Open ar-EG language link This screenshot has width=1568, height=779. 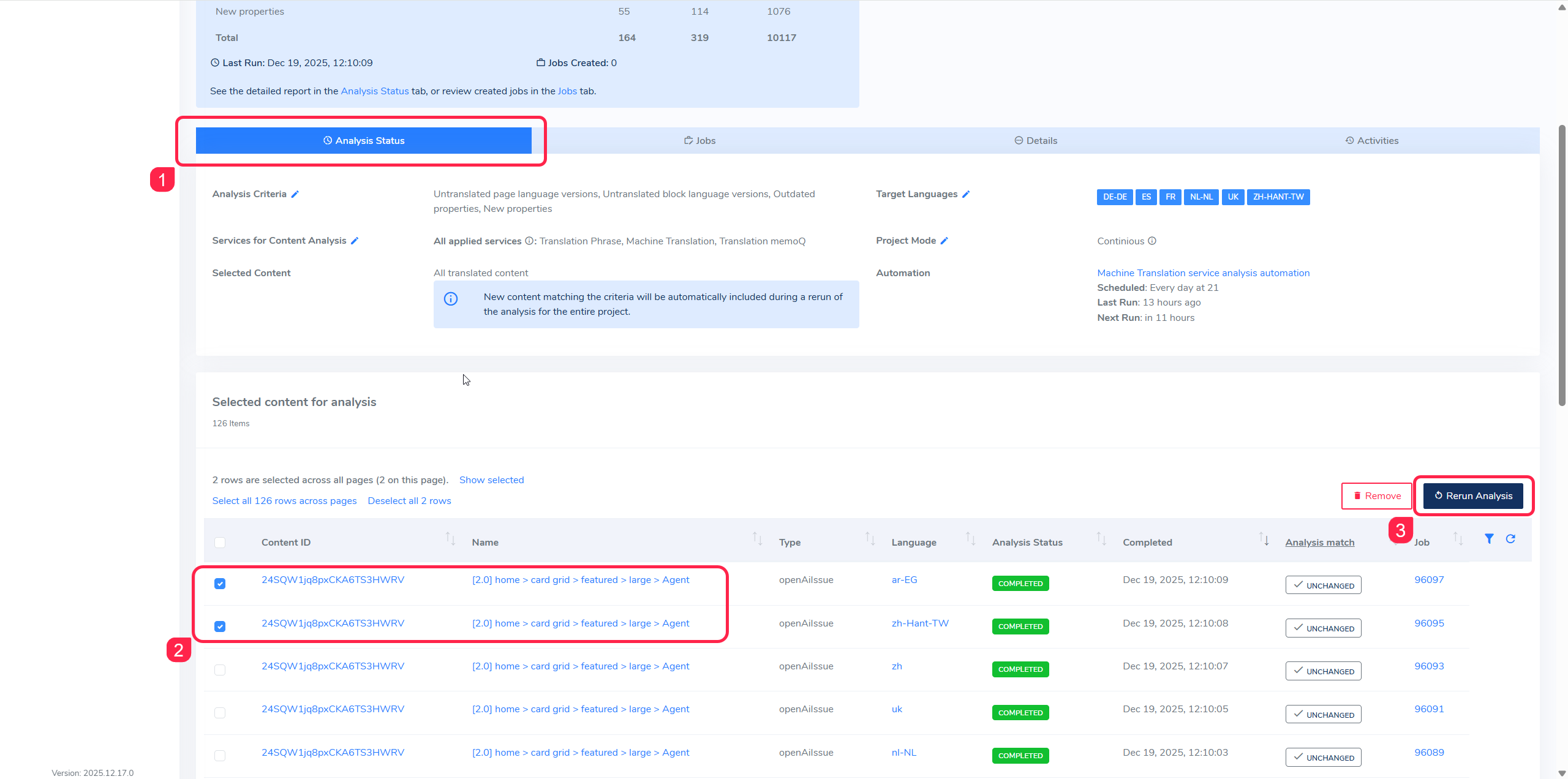[904, 580]
